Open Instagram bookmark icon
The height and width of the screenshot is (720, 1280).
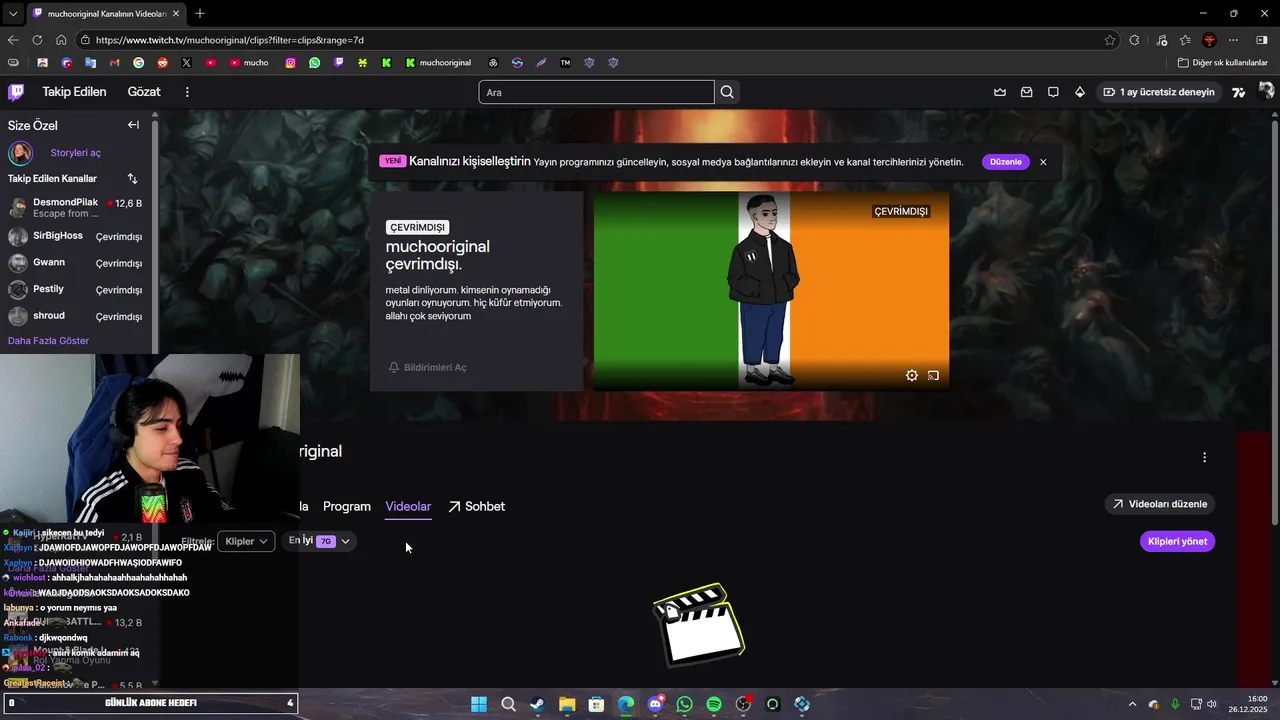(291, 62)
